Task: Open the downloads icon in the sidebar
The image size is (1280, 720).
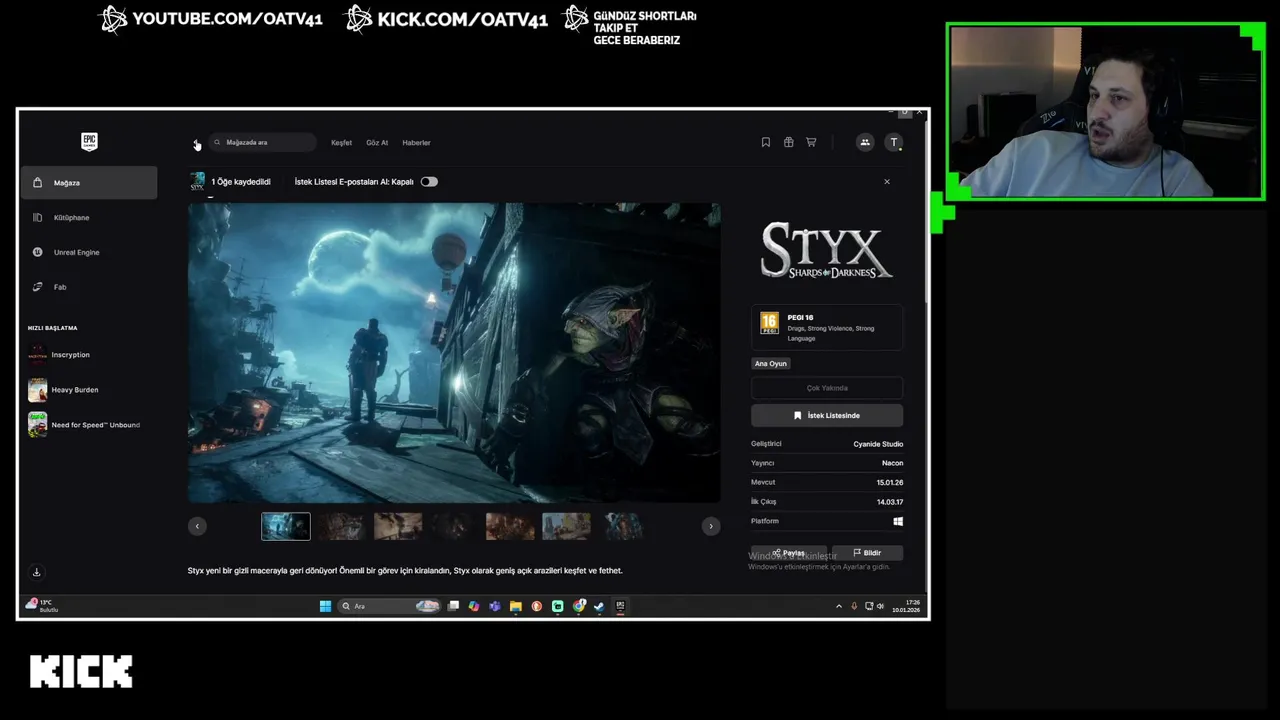Action: click(36, 572)
